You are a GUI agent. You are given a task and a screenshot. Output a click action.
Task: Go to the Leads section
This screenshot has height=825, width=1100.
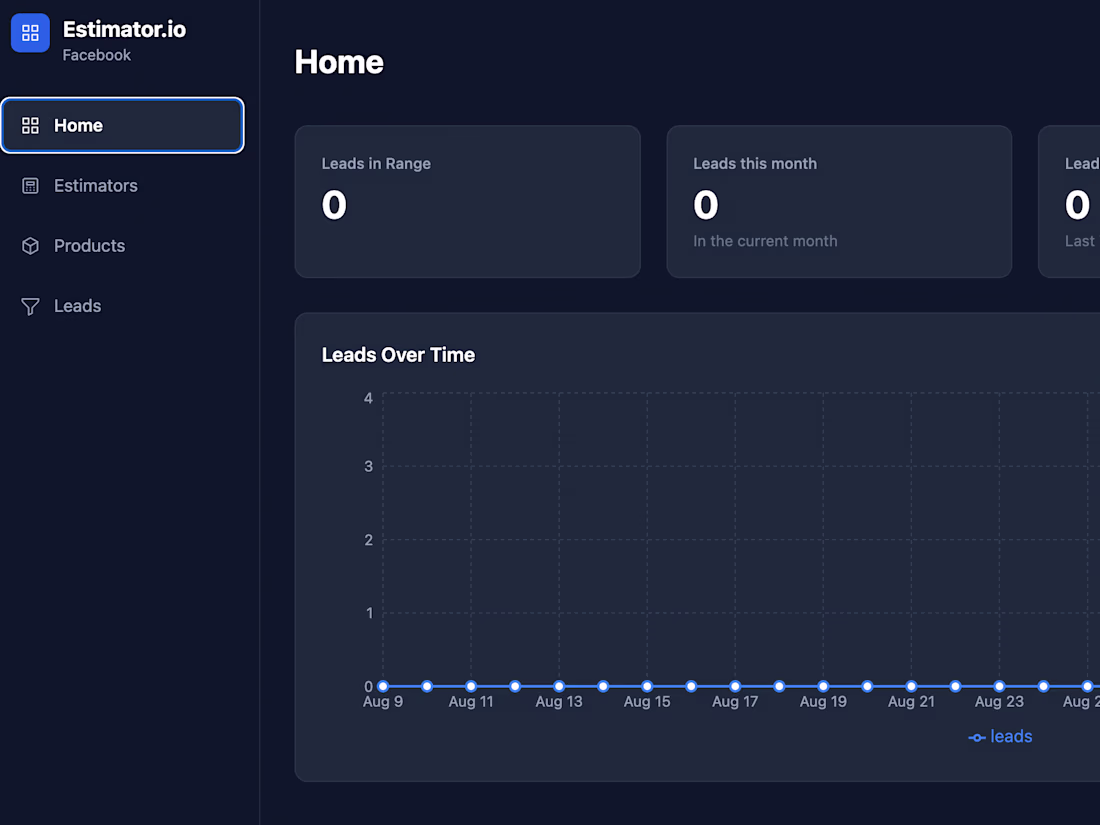tap(76, 306)
